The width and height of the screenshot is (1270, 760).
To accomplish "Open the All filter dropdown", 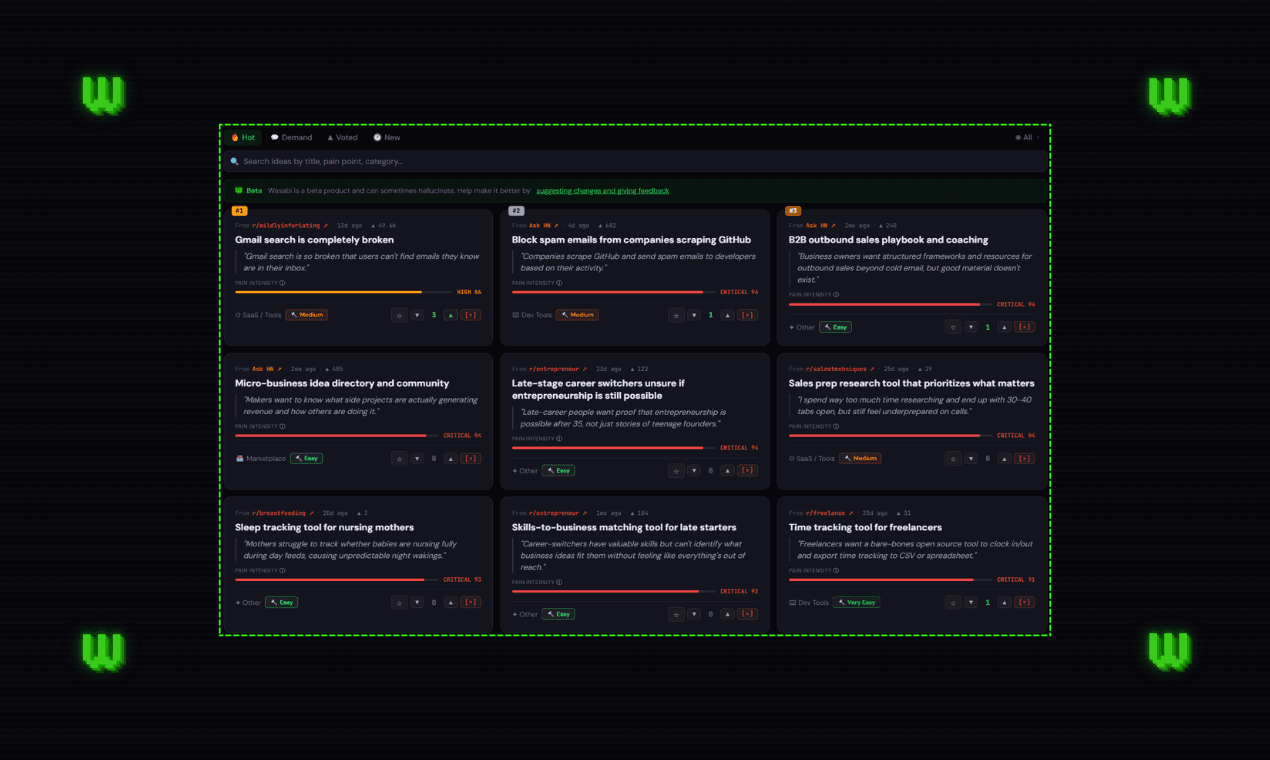I will [x=1027, y=137].
